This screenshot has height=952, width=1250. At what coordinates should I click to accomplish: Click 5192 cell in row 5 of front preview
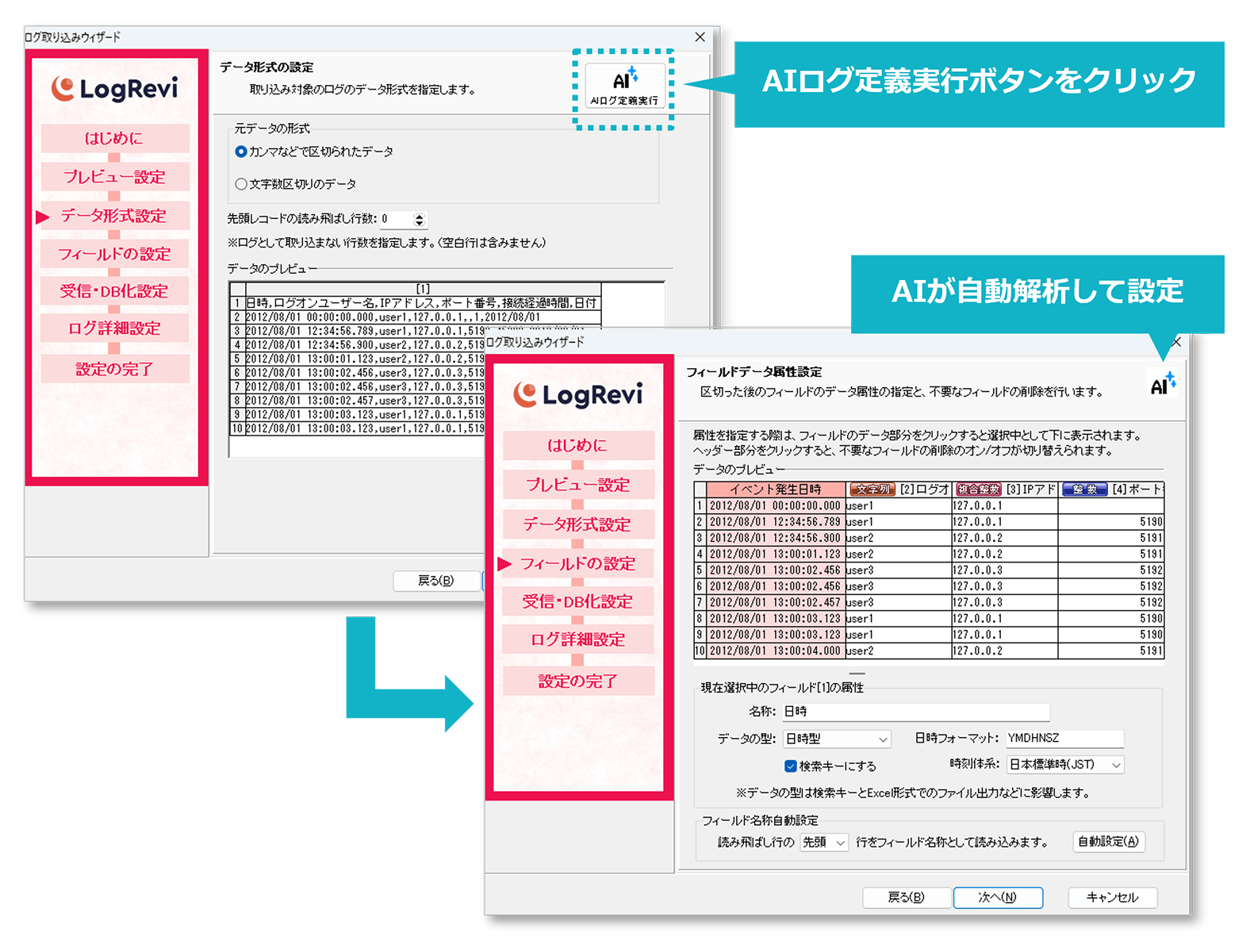1111,570
